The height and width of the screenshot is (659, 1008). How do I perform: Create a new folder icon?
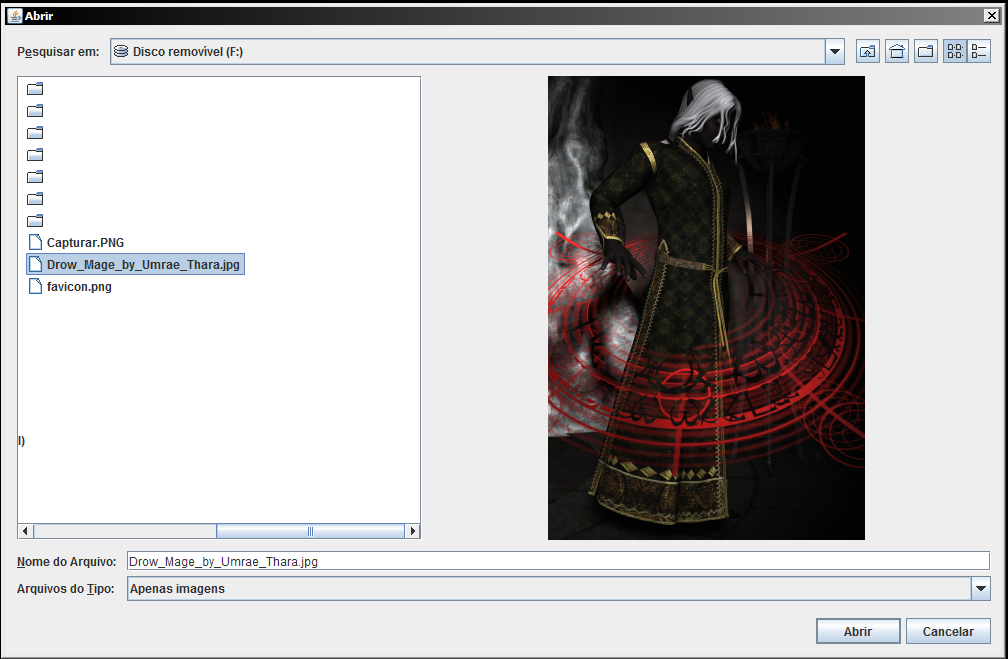click(926, 51)
